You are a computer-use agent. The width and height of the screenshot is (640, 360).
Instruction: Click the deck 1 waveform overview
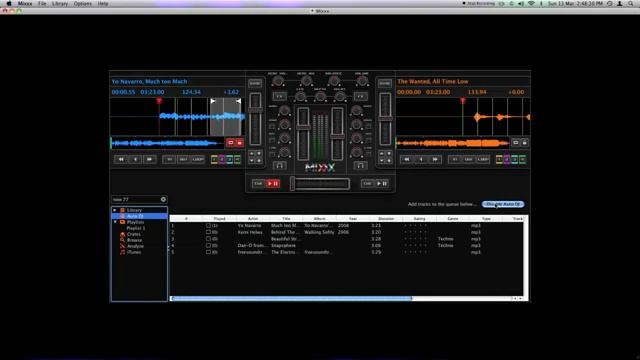(x=167, y=143)
